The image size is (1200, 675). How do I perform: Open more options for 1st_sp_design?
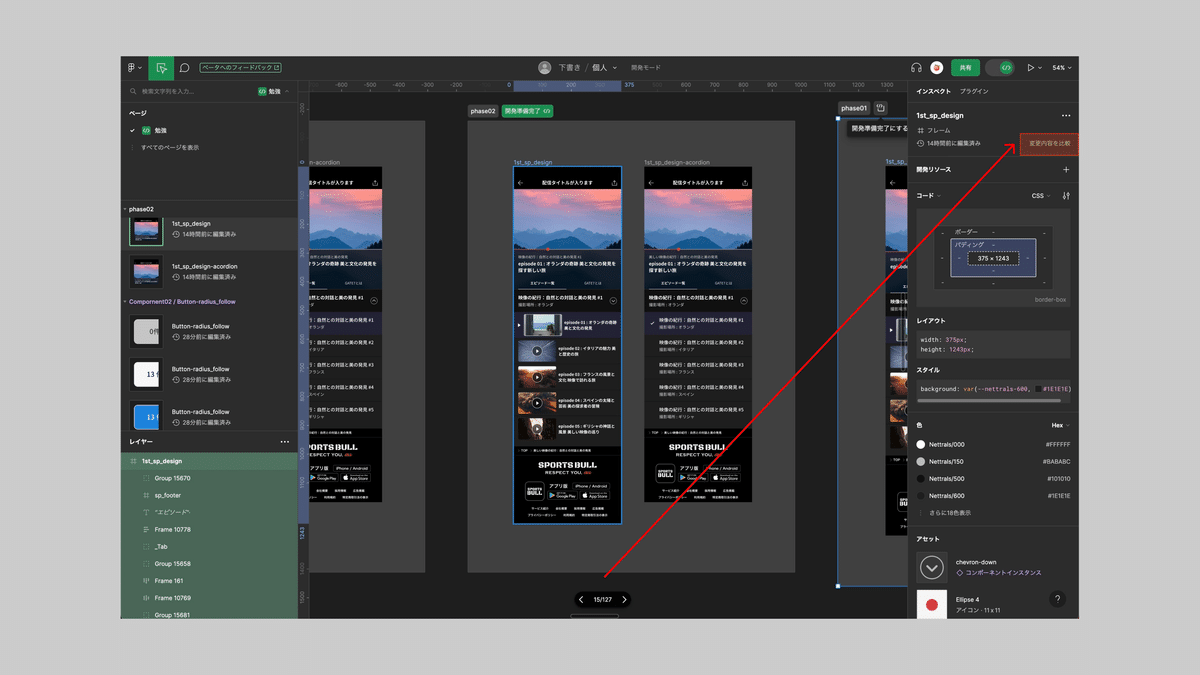coord(1066,116)
